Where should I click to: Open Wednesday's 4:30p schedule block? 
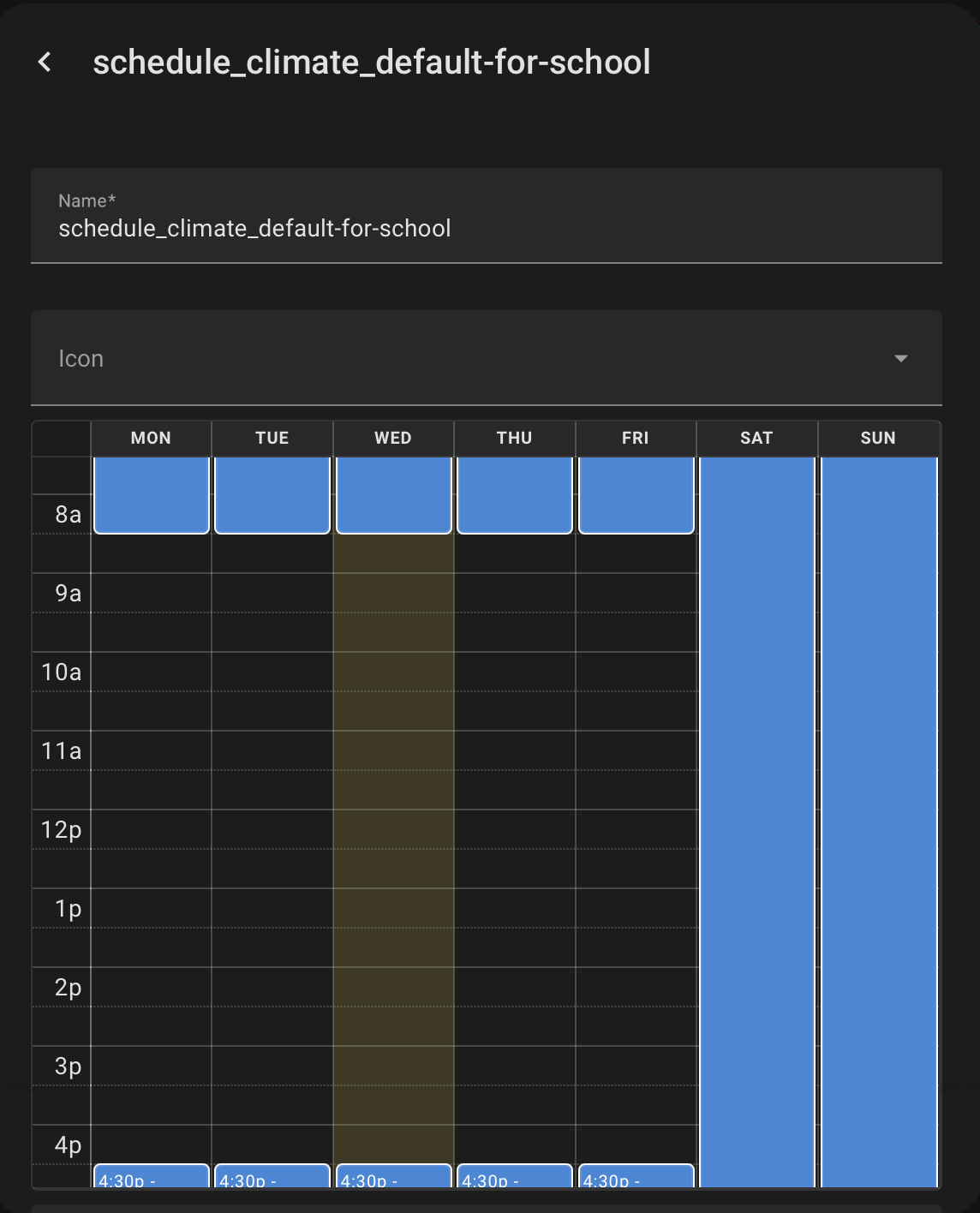[x=394, y=1176]
